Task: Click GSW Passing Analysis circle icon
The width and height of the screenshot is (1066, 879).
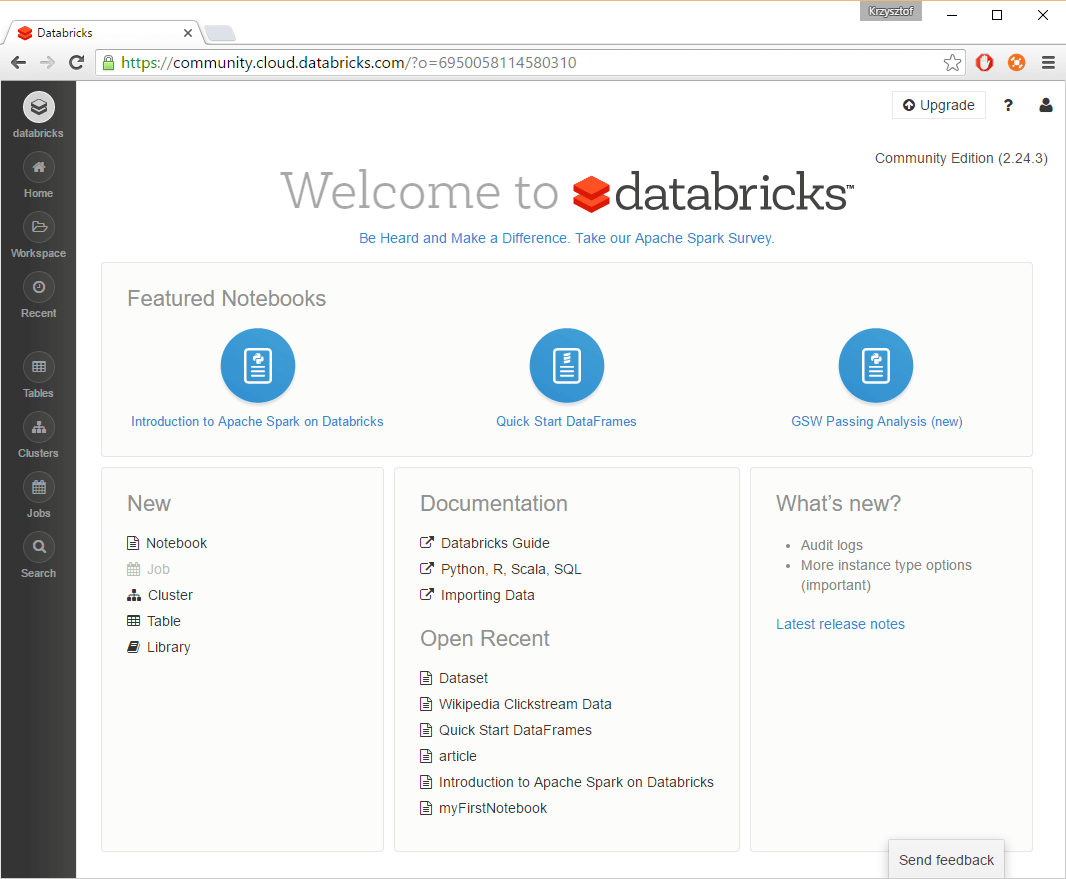Action: [x=876, y=366]
